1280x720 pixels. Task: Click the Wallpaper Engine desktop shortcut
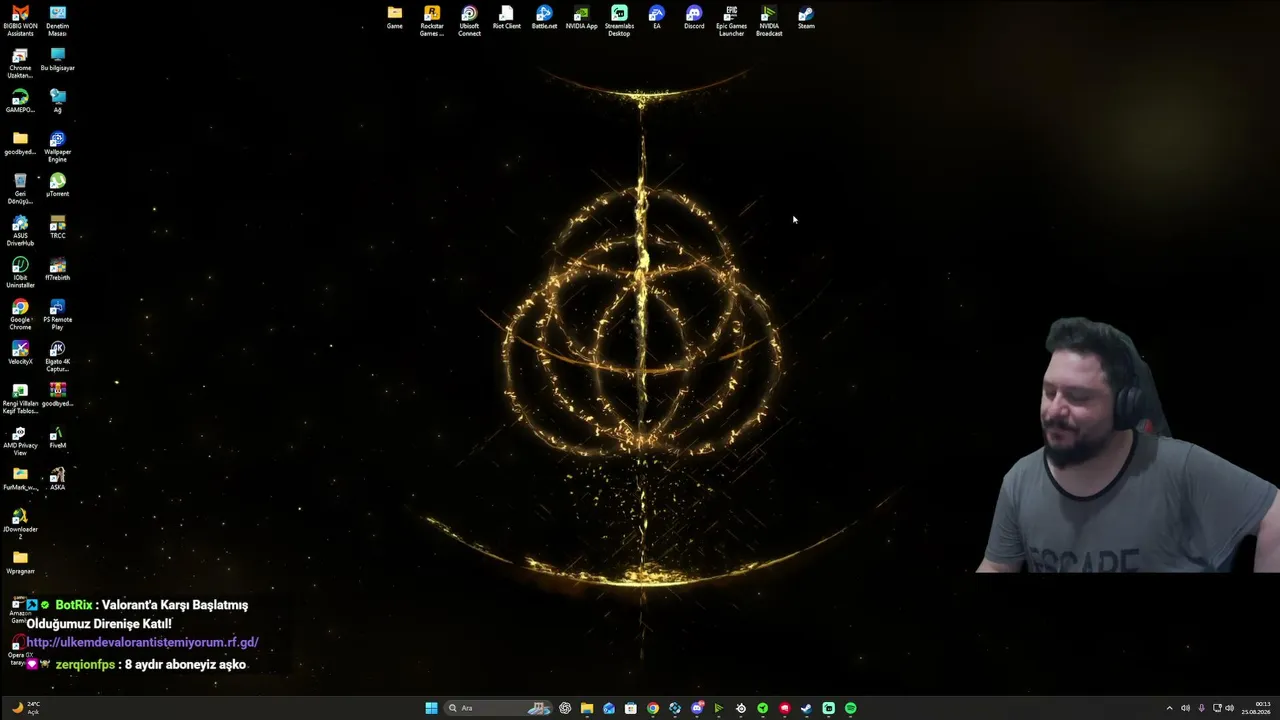(58, 147)
